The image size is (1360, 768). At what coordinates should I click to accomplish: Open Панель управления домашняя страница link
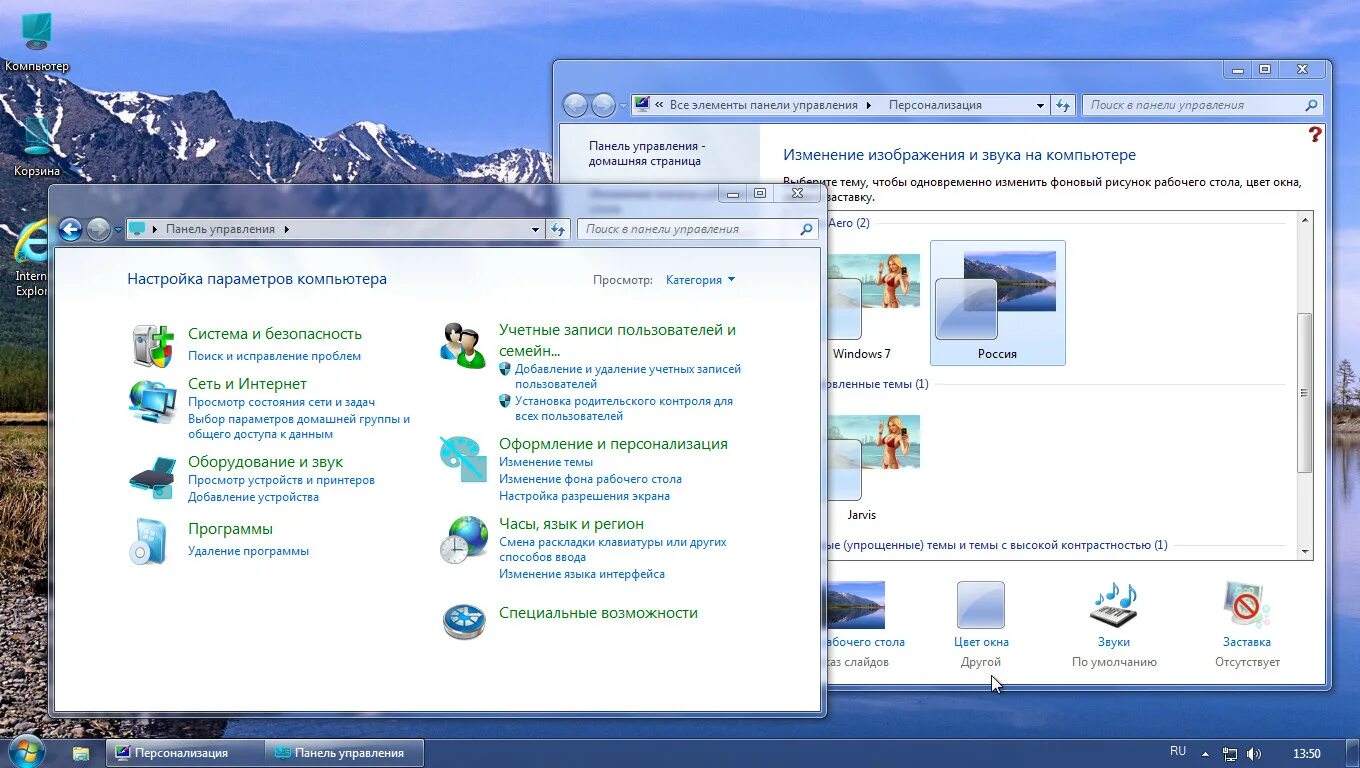pos(647,153)
